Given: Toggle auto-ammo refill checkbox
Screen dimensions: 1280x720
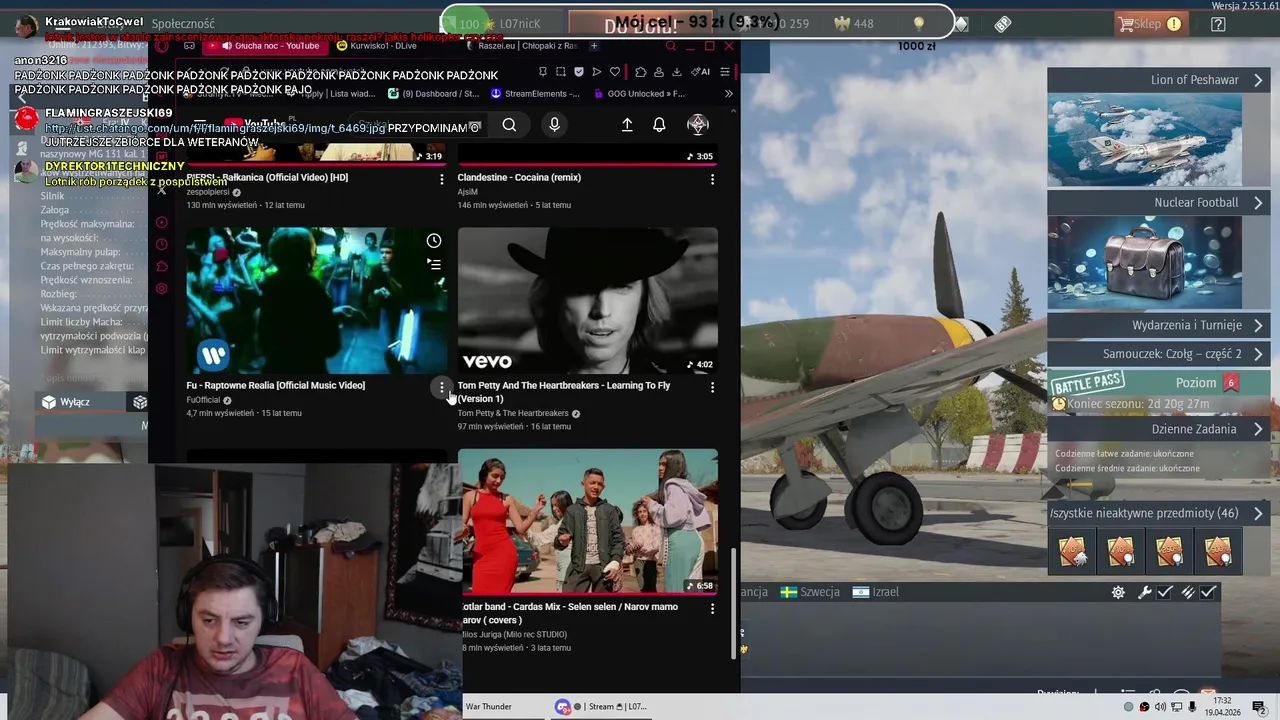Looking at the screenshot, I should (1208, 592).
